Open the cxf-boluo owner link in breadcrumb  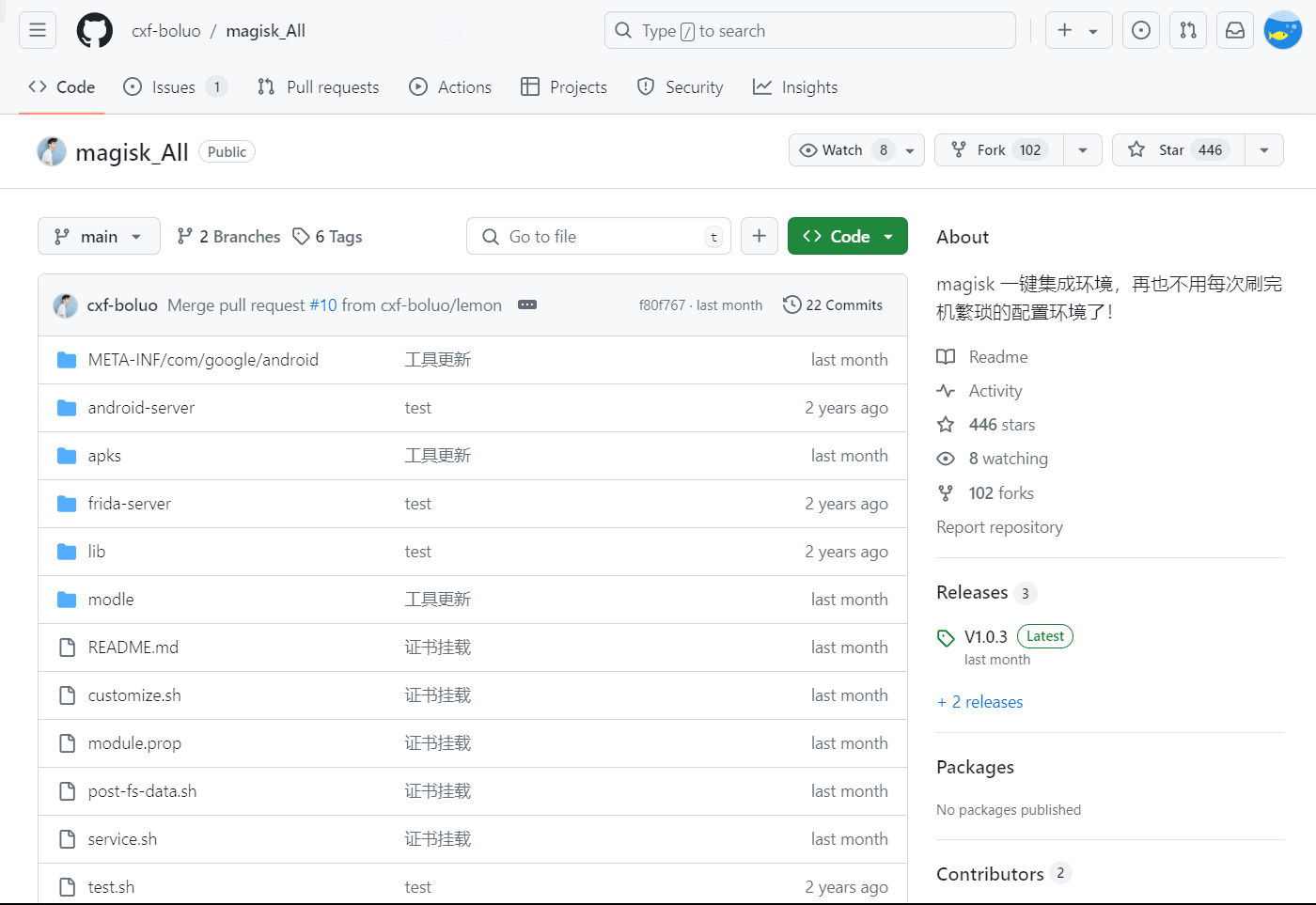coord(166,31)
